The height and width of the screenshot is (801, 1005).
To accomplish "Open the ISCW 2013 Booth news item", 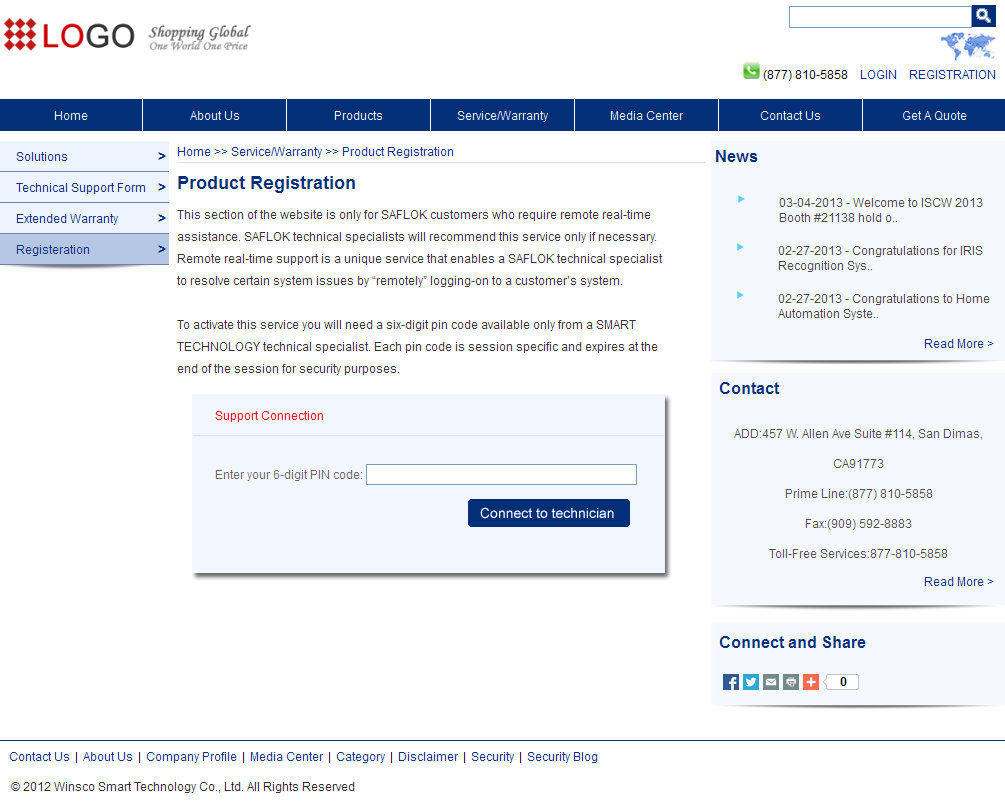I will point(881,210).
